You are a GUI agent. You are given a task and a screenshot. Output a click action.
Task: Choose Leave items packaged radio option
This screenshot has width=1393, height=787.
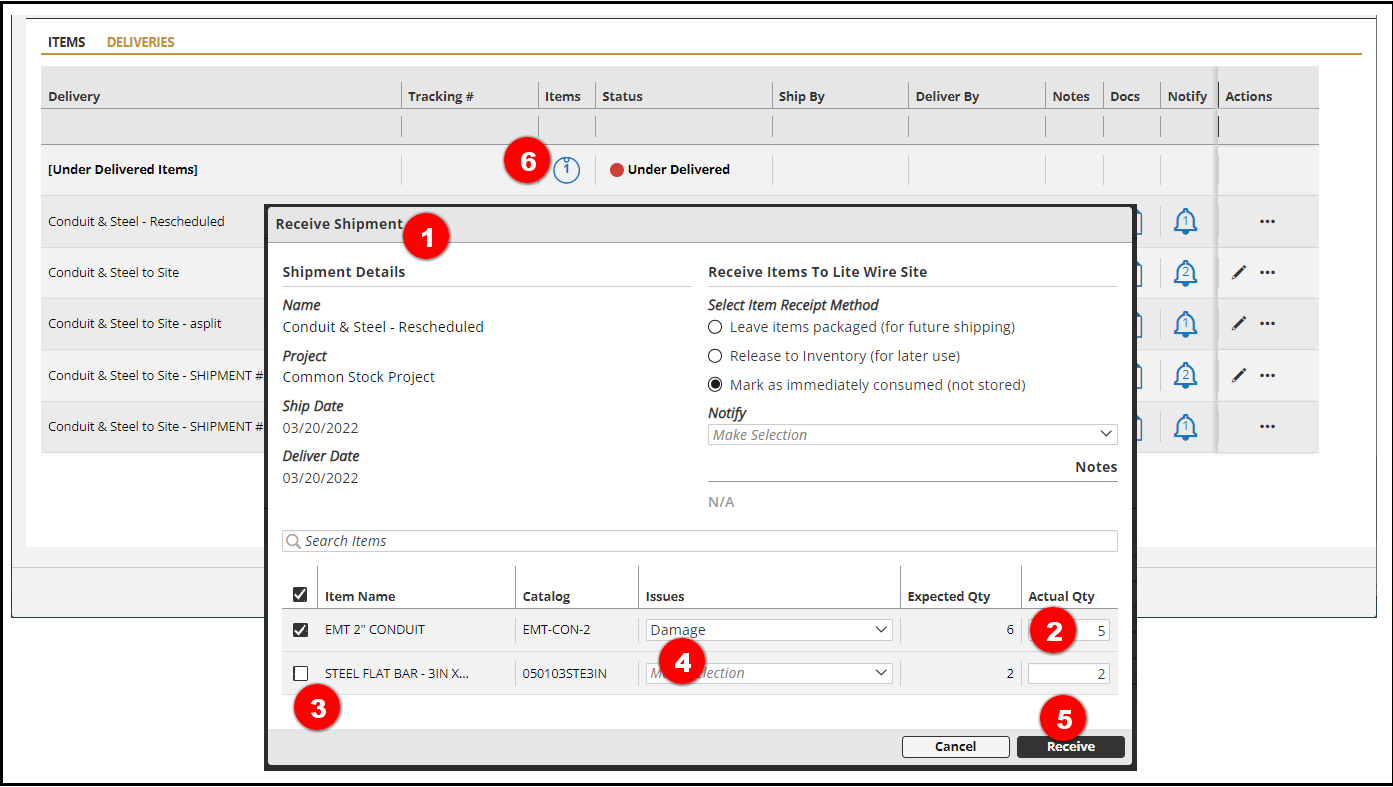pyautogui.click(x=715, y=327)
